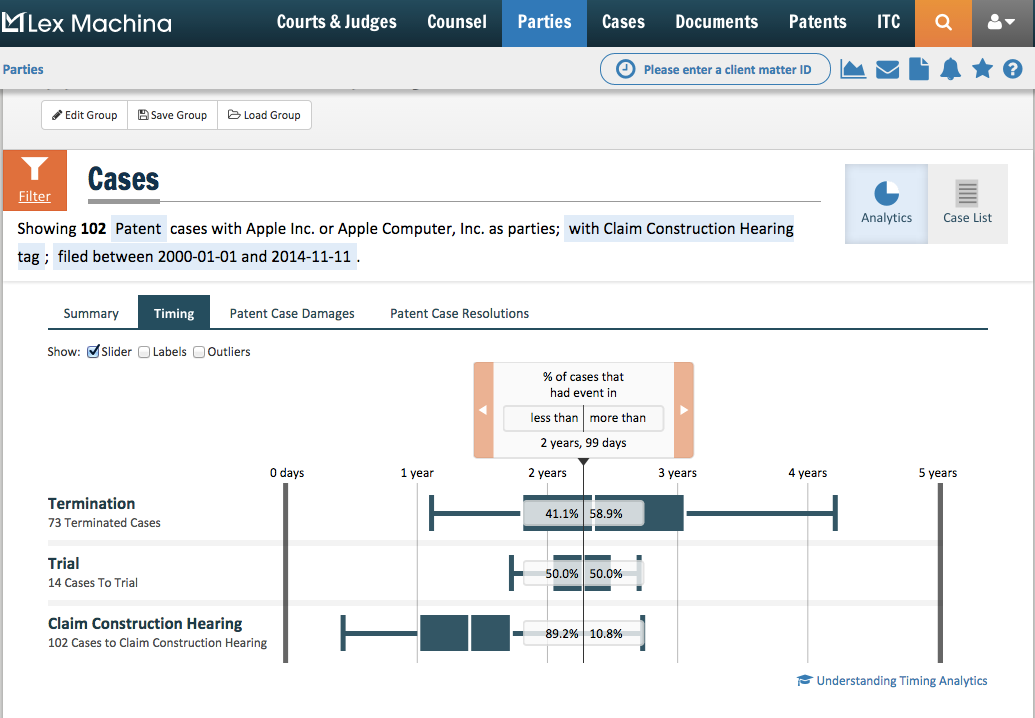1035x718 pixels.
Task: Click the client matter ID field
Action: (x=716, y=69)
